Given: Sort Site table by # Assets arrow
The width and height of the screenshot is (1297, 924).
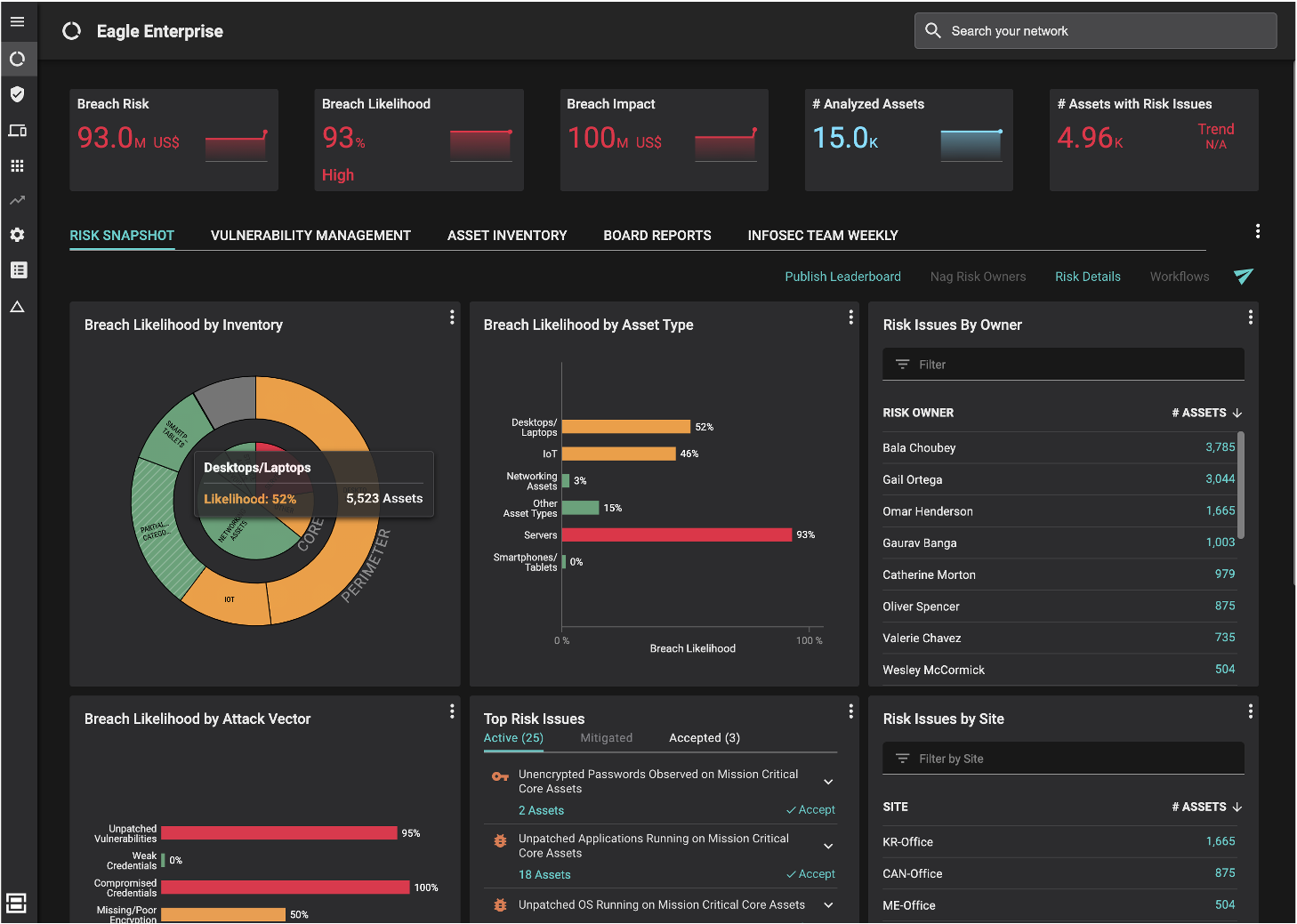Looking at the screenshot, I should 1237,807.
